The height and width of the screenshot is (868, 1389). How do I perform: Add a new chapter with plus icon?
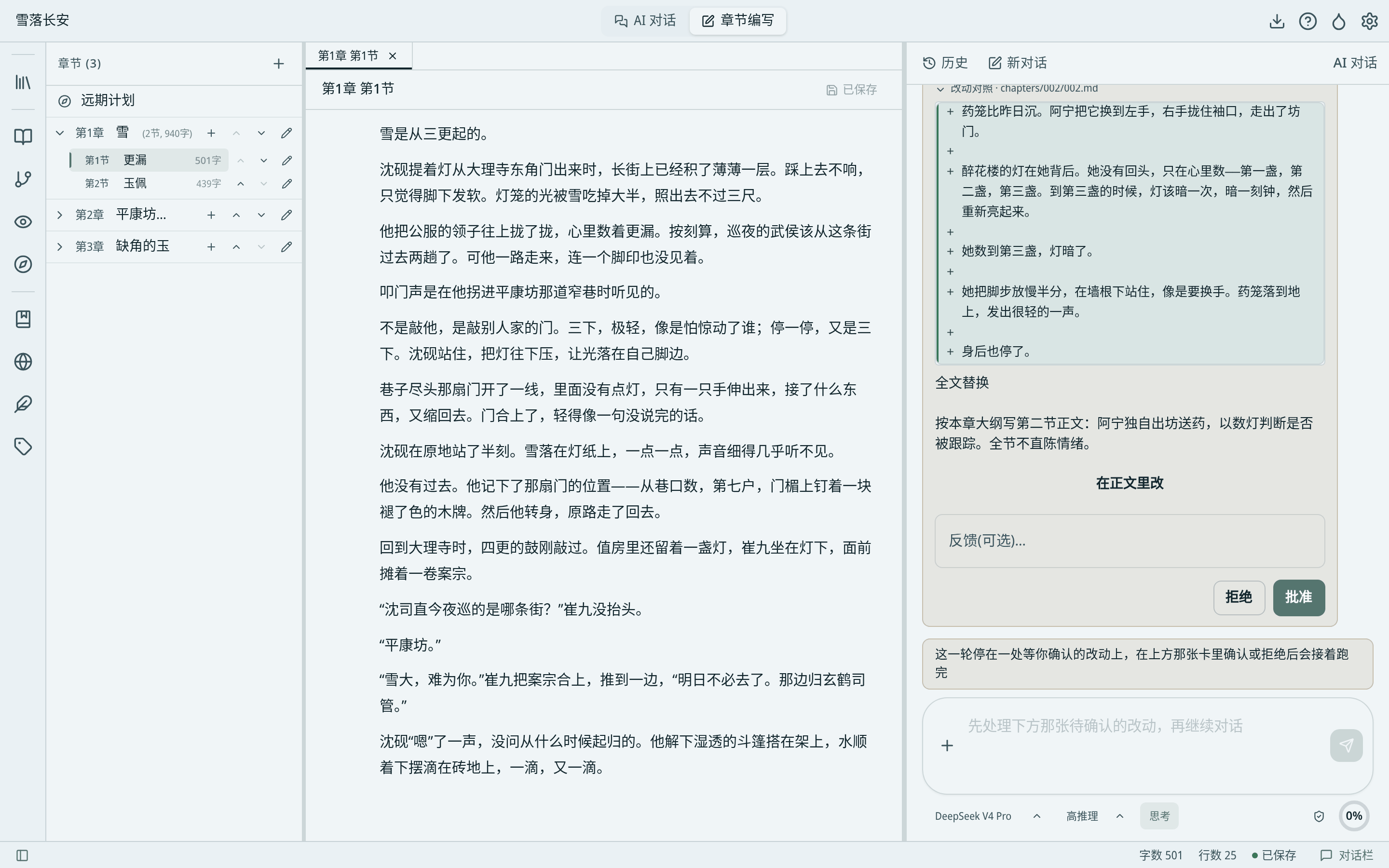[x=278, y=63]
